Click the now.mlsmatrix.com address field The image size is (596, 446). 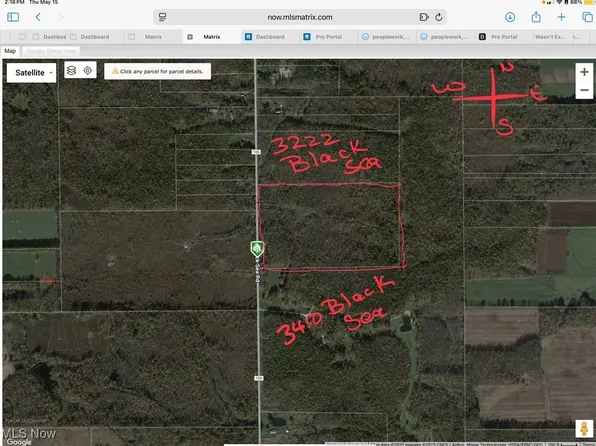coord(300,17)
